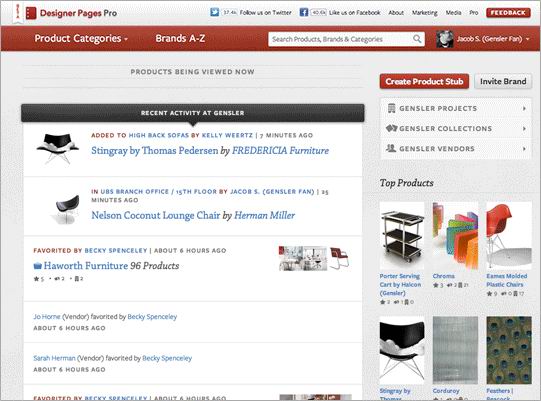Open the Media page

coord(453,13)
